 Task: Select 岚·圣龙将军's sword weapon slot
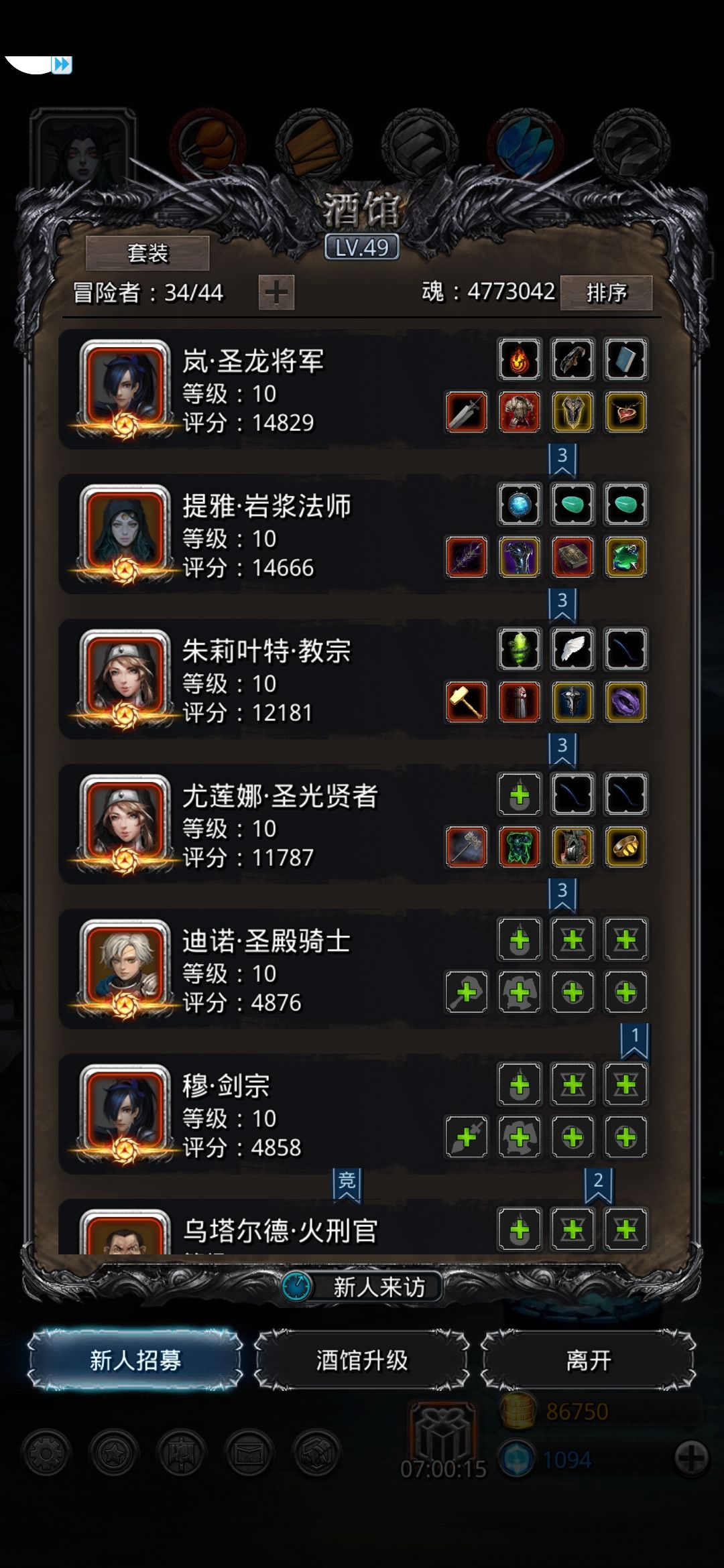tap(467, 412)
